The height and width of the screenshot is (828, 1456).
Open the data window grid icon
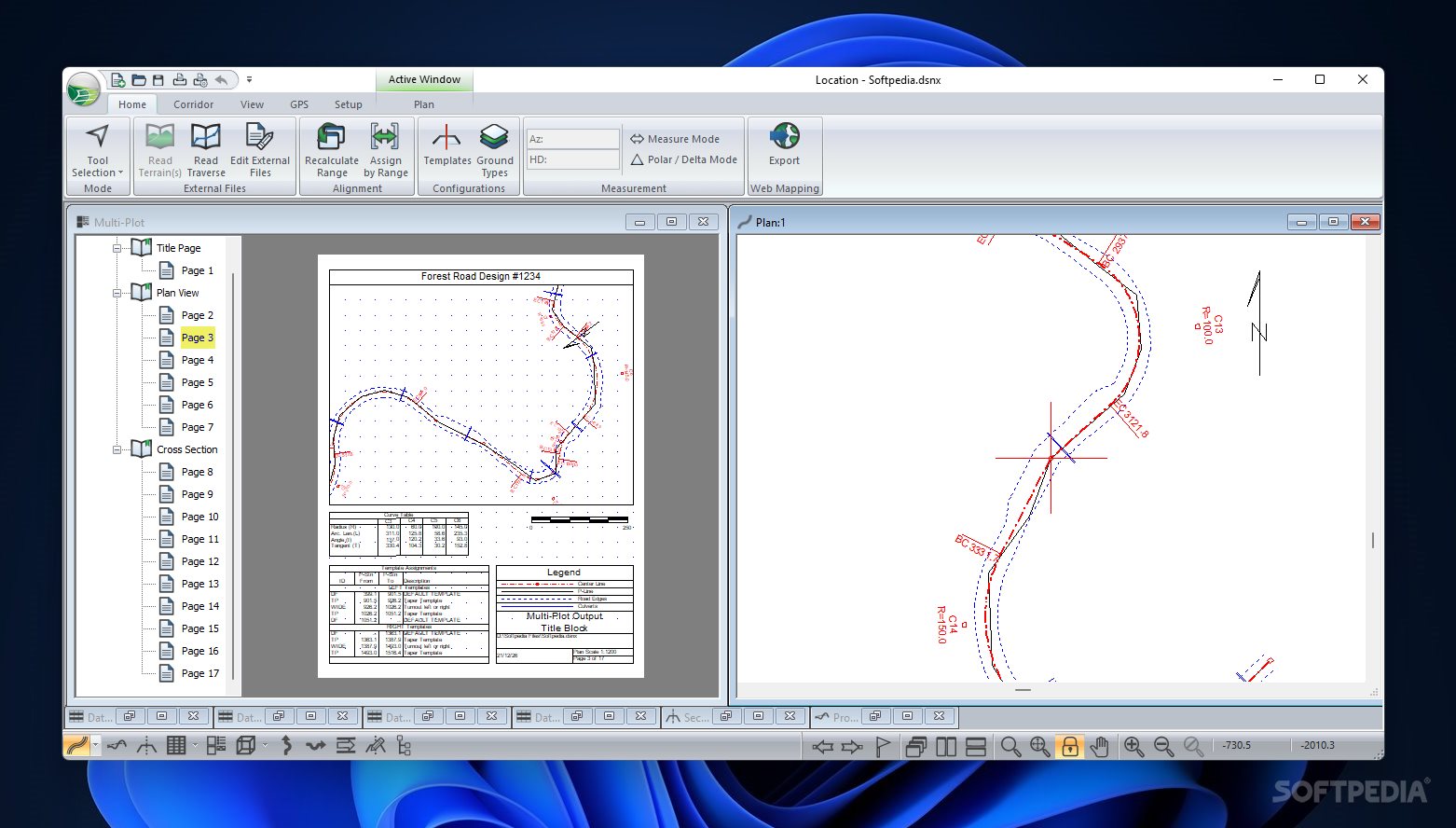pyautogui.click(x=176, y=746)
